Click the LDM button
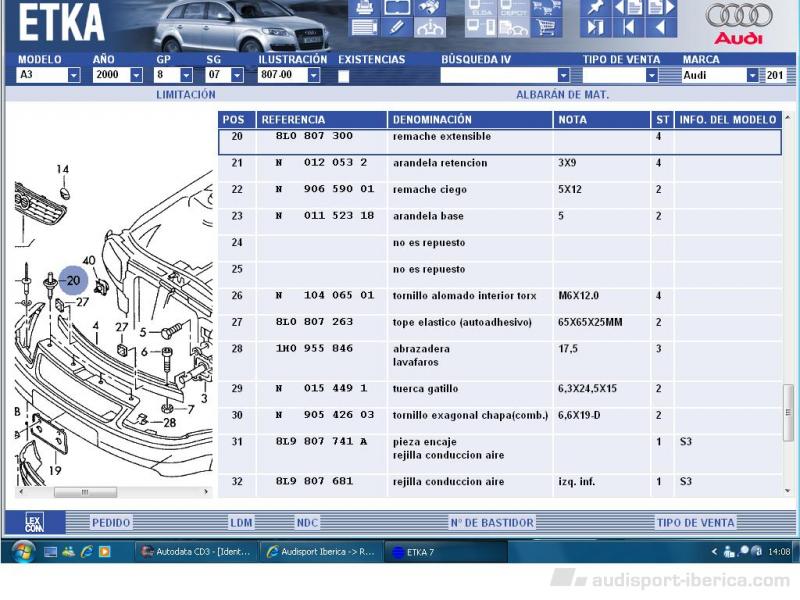The height and width of the screenshot is (600, 800). (241, 522)
